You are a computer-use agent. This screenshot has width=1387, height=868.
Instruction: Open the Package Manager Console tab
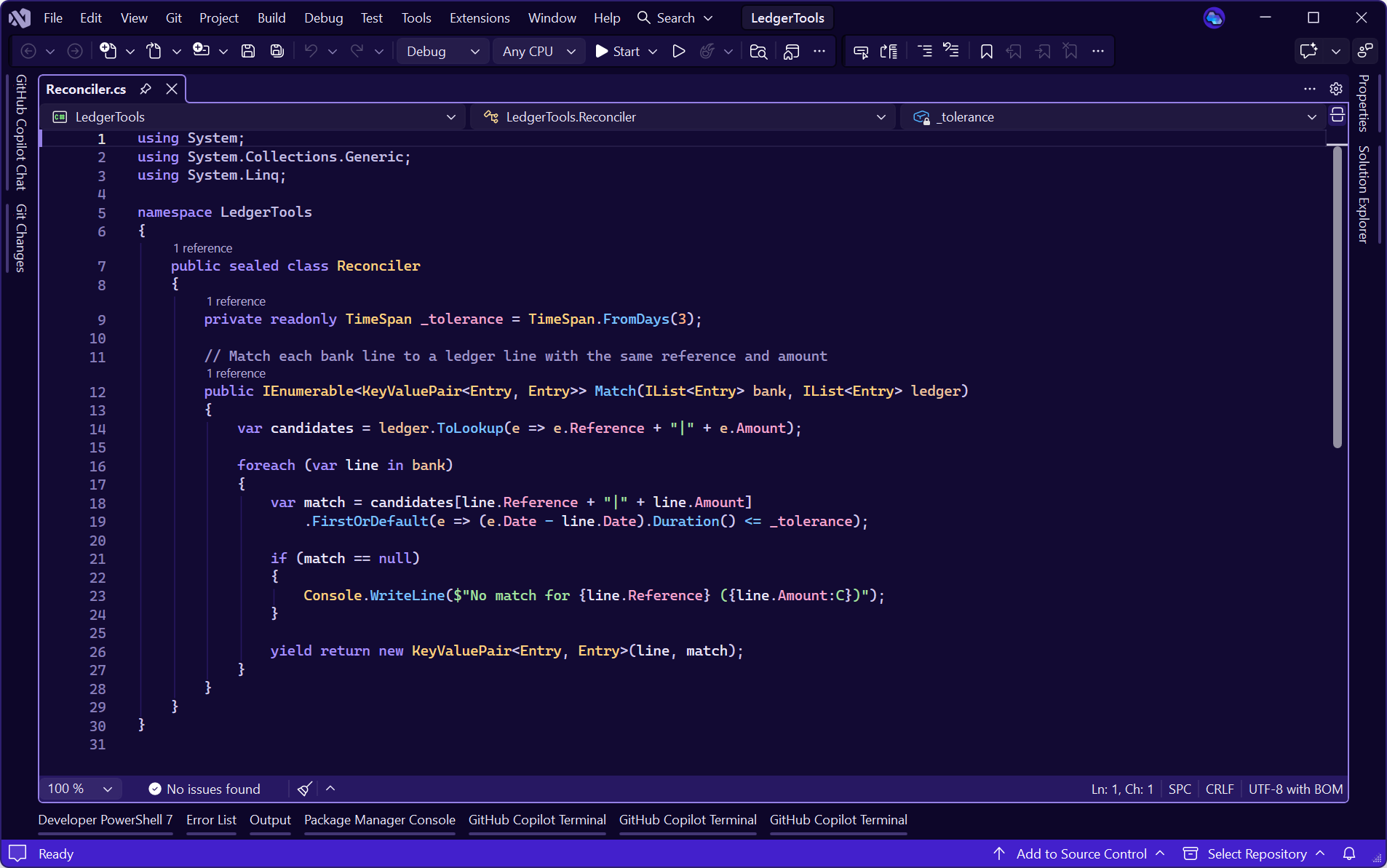(380, 820)
